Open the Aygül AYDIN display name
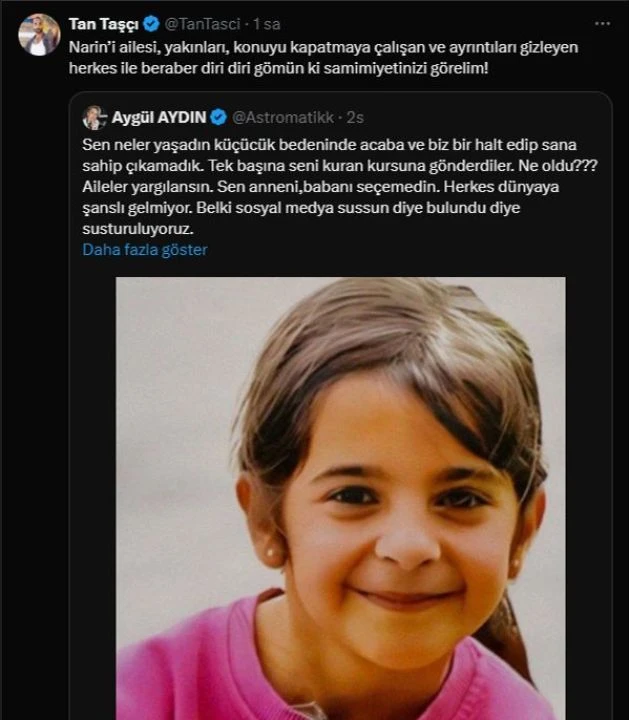This screenshot has width=629, height=720. 161,118
